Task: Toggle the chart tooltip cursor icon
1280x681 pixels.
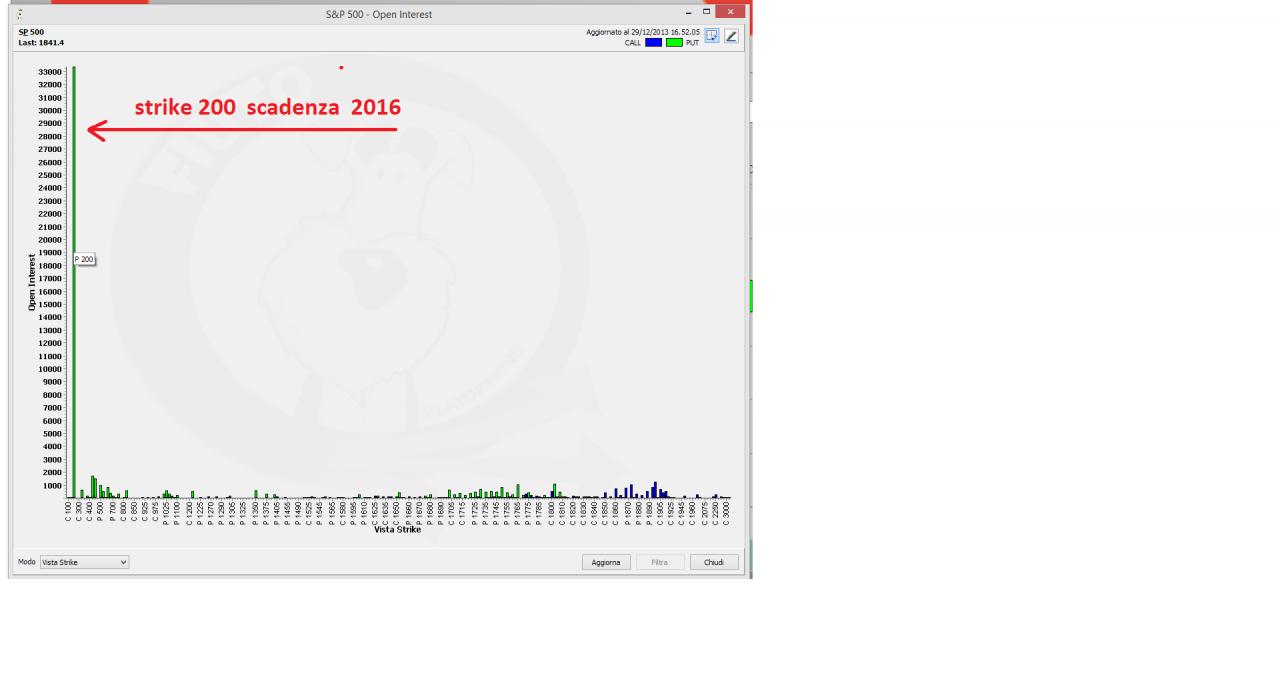Action: (x=712, y=36)
